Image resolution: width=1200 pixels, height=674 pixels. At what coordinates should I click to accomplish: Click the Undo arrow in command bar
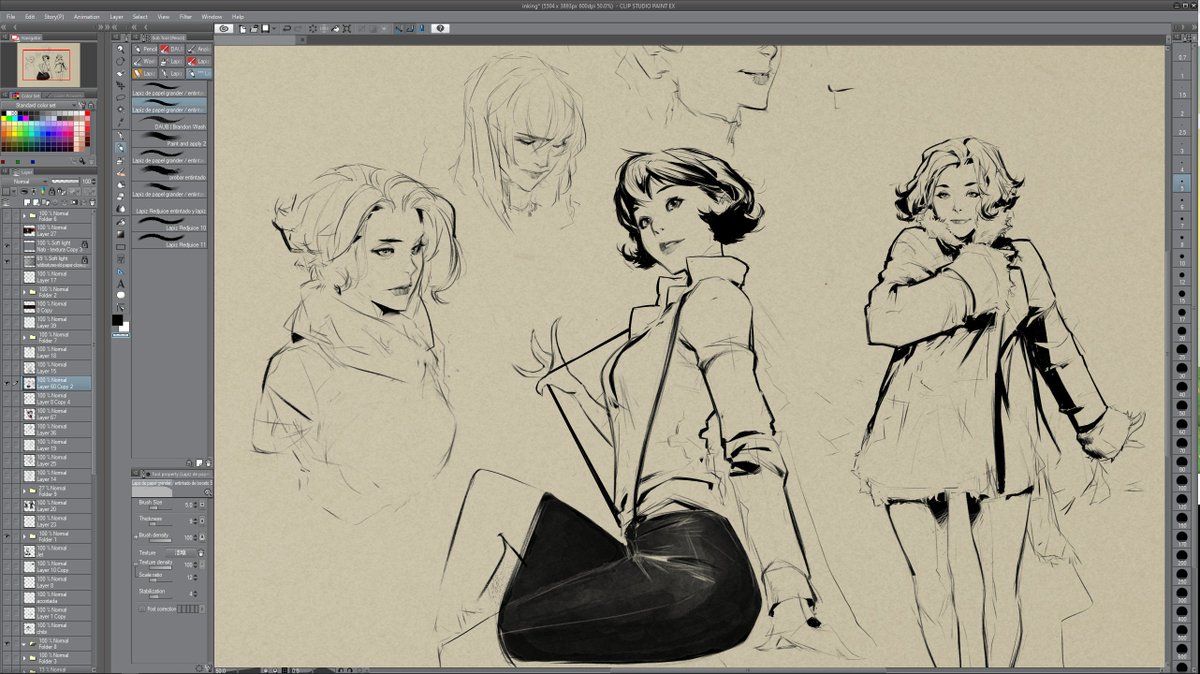click(286, 29)
